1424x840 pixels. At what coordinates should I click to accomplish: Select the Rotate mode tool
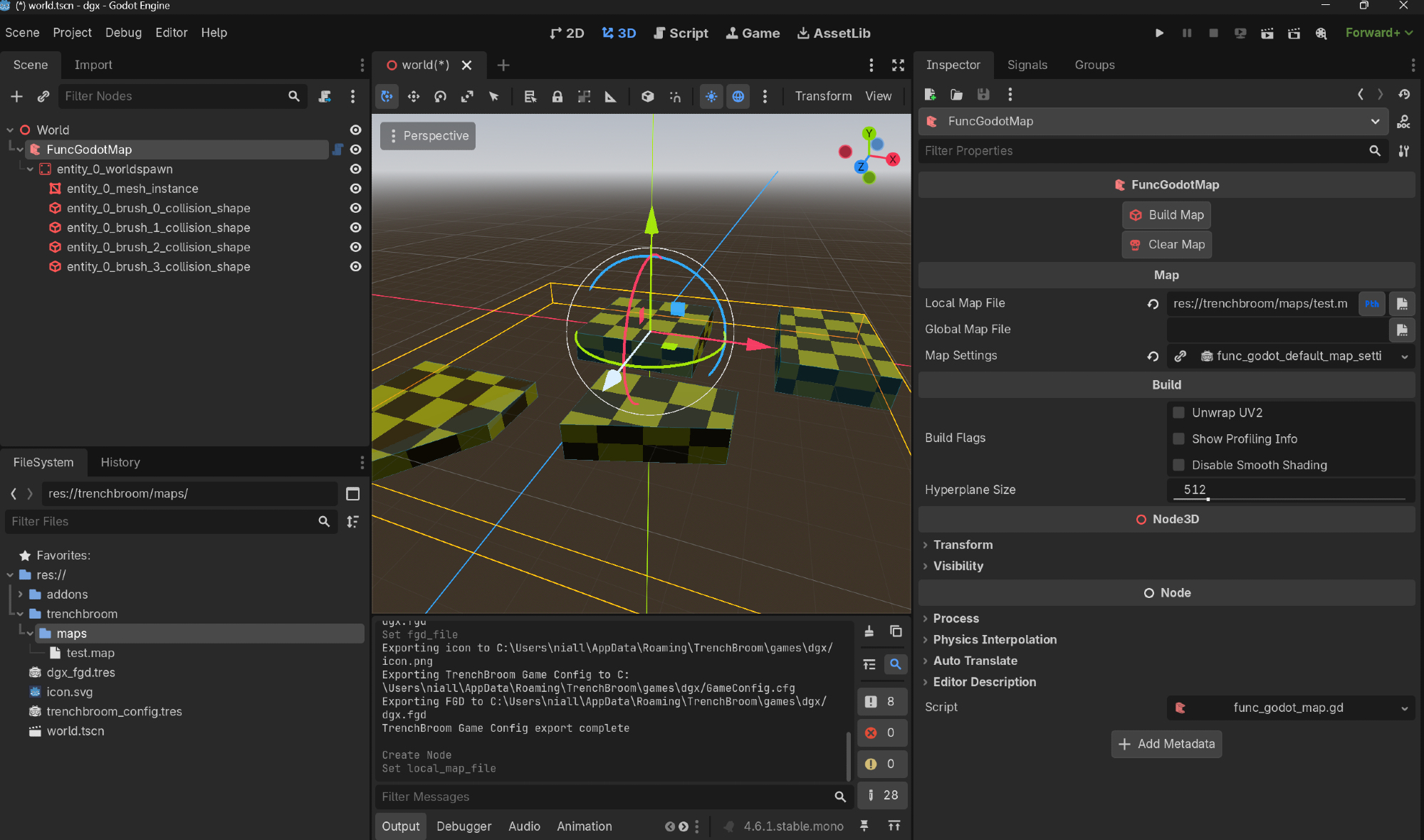click(x=440, y=96)
